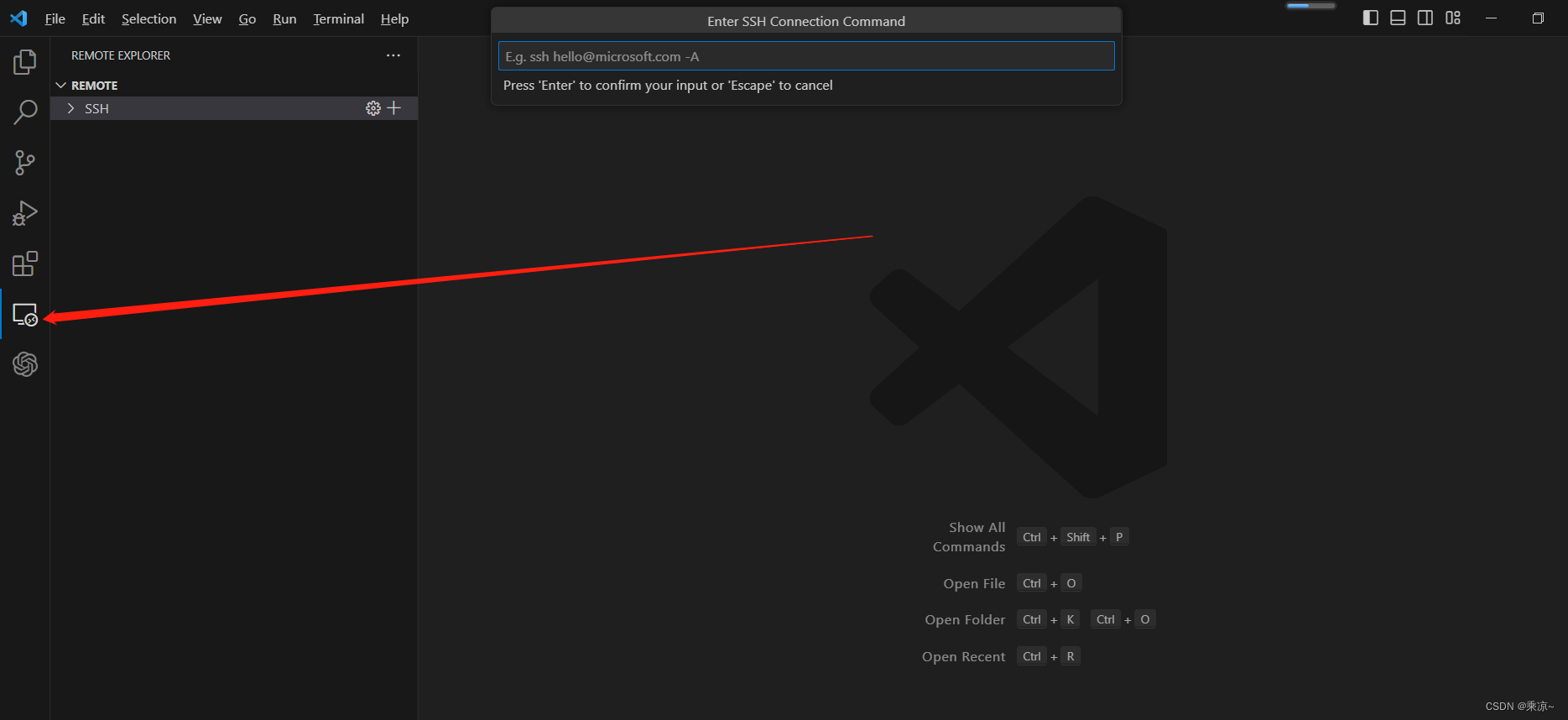Restore down the VS Code window

1538,18
